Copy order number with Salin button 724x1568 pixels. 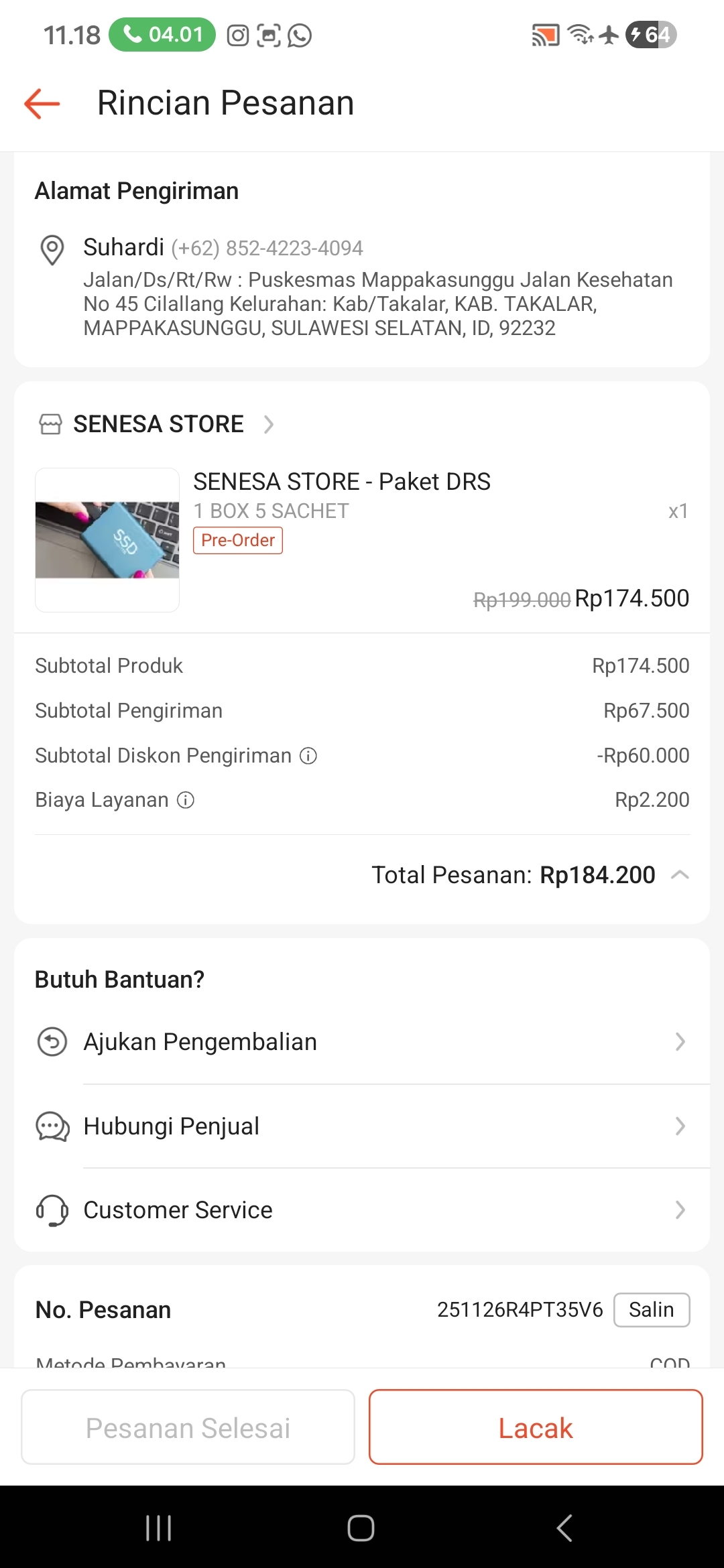click(651, 1310)
